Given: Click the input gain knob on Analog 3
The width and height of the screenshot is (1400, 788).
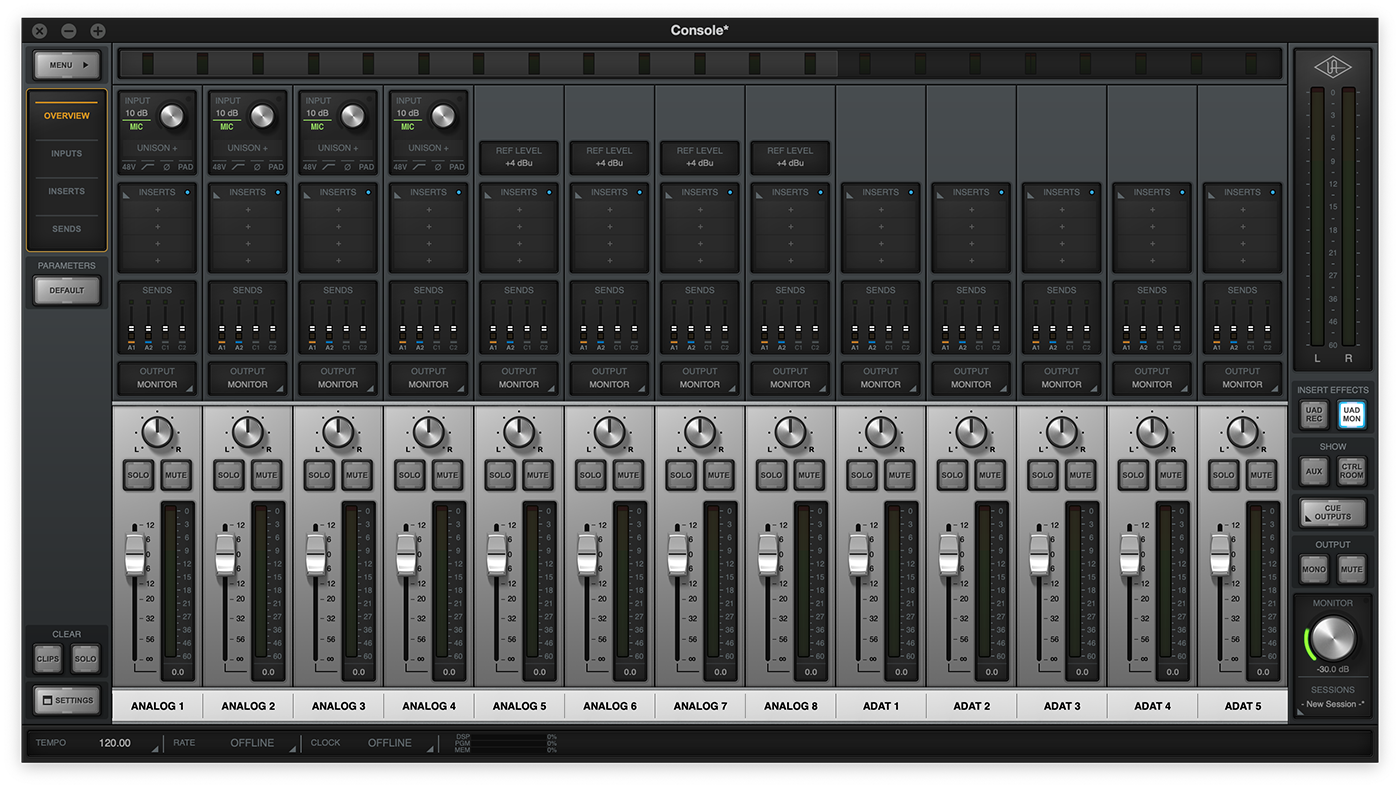Looking at the screenshot, I should pyautogui.click(x=352, y=116).
